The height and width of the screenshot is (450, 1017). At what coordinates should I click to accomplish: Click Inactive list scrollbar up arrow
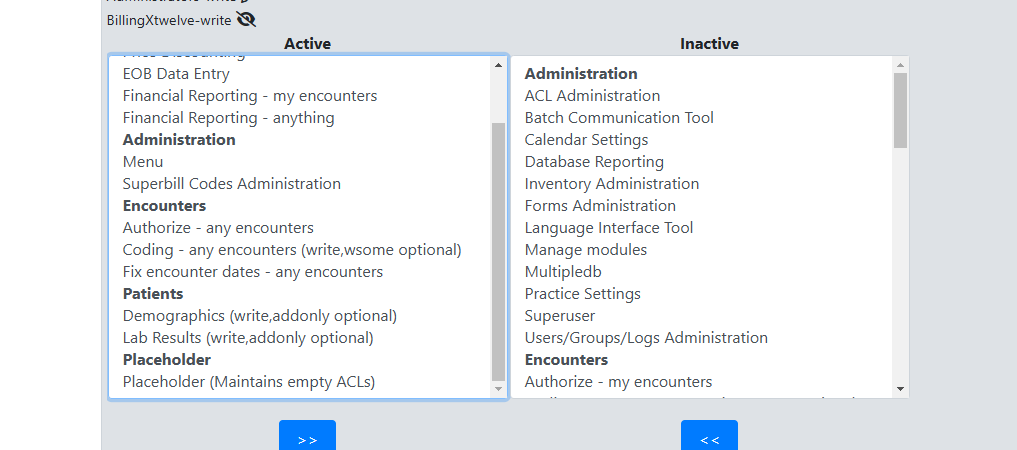pyautogui.click(x=900, y=65)
